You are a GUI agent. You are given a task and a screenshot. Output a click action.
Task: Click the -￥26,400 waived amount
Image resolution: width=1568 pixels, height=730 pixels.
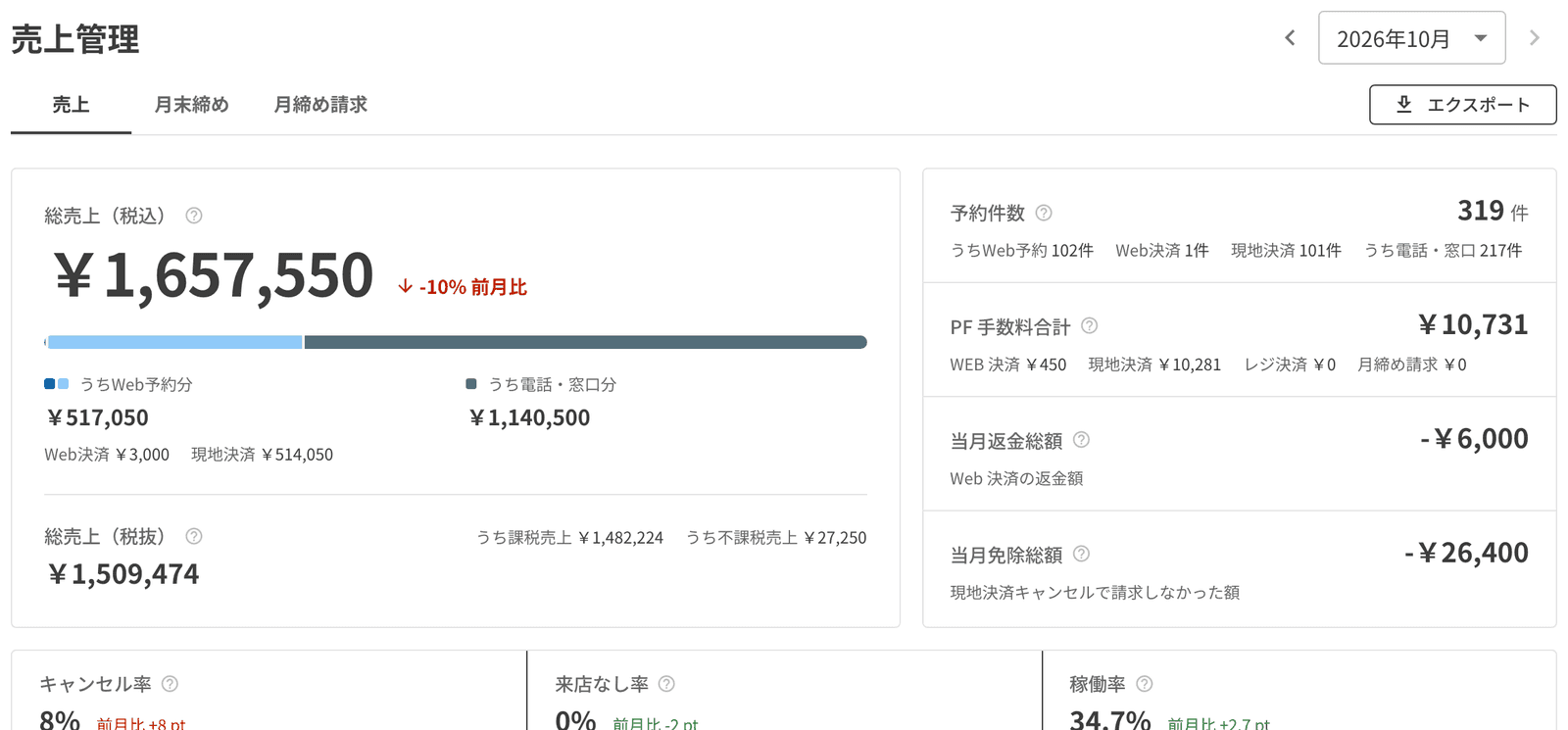click(x=1466, y=553)
